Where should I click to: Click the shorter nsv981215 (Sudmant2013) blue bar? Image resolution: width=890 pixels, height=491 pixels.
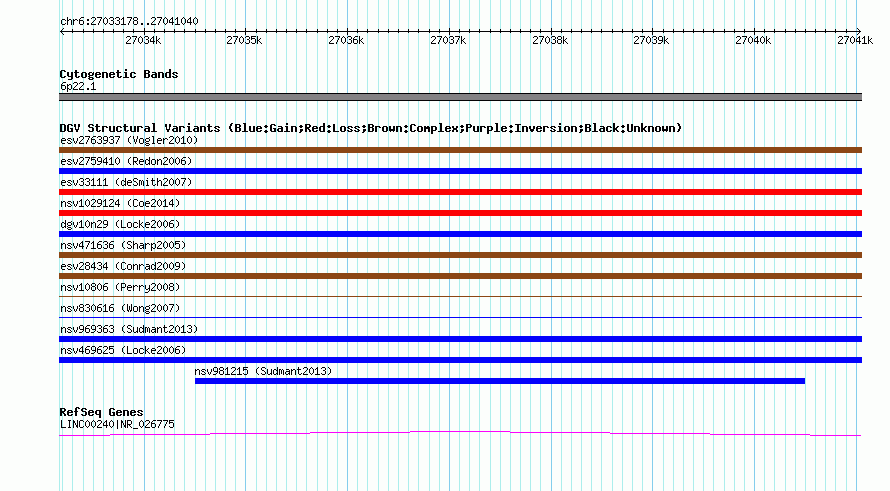pyautogui.click(x=500, y=381)
